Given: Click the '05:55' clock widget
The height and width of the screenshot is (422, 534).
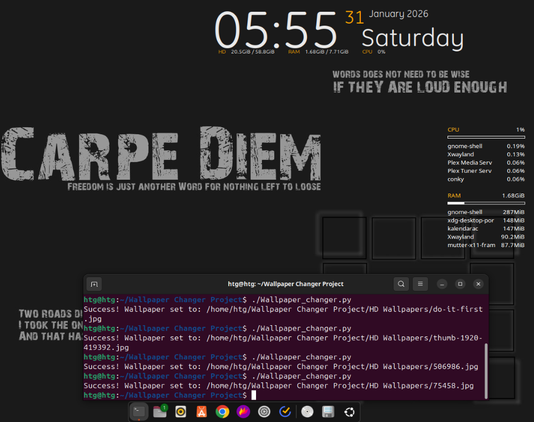Looking at the screenshot, I should point(276,30).
